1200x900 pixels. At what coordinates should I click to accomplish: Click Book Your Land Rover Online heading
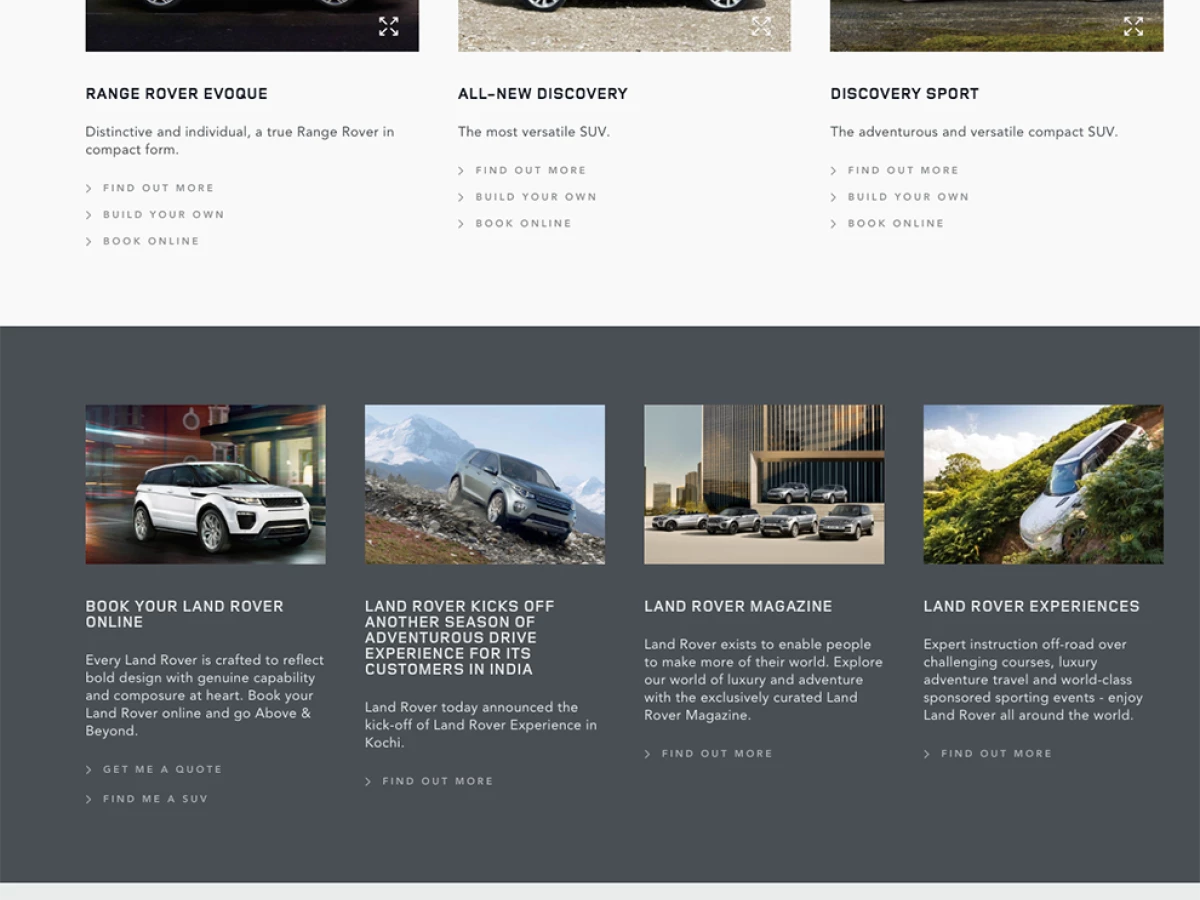pyautogui.click(x=185, y=614)
